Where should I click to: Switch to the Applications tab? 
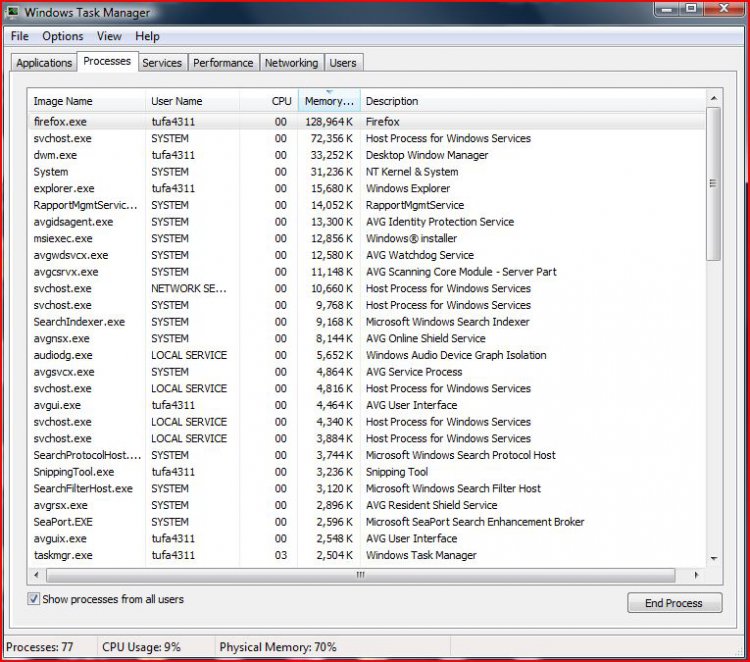[x=44, y=63]
